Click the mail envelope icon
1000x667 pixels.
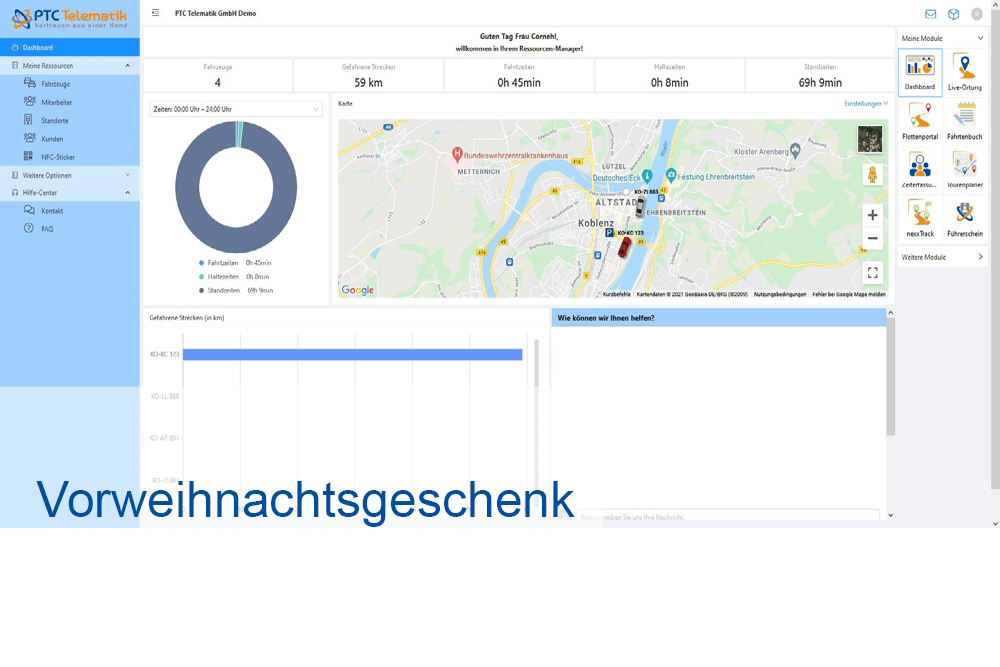point(931,14)
